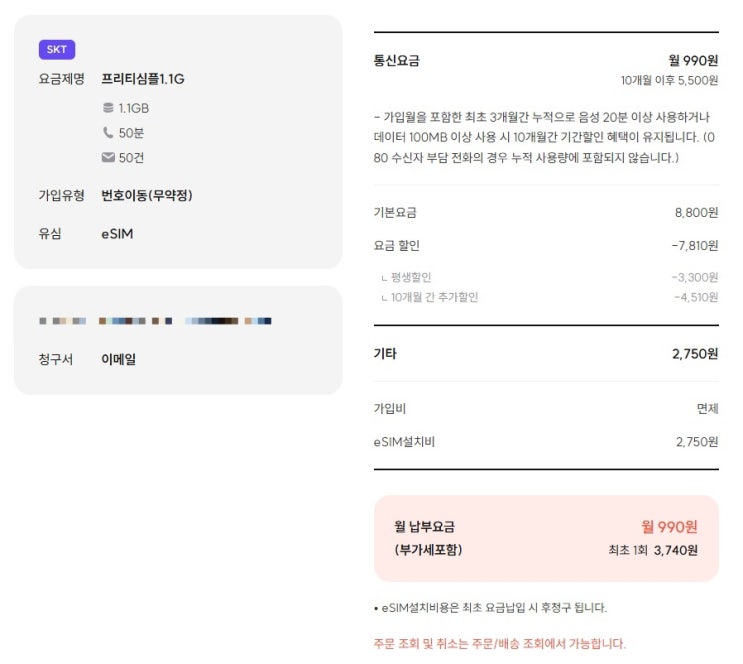
Task: Click the 기본요금 8,800원 row
Action: point(545,213)
